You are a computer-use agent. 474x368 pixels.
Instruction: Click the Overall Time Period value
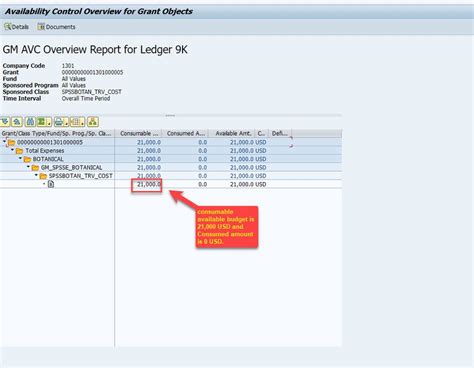click(x=86, y=99)
